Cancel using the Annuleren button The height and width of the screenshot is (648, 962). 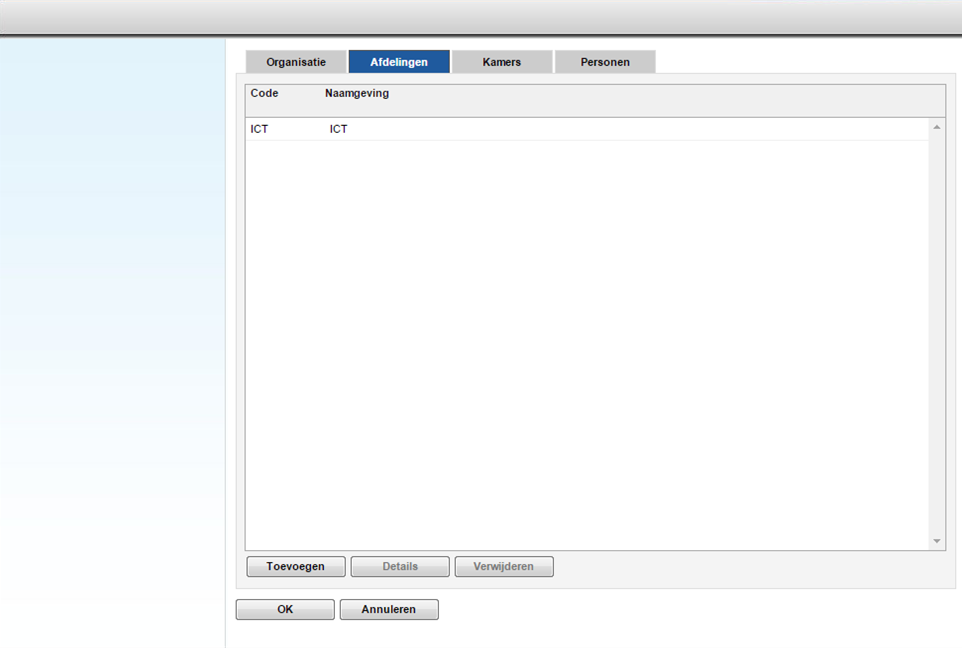click(389, 610)
